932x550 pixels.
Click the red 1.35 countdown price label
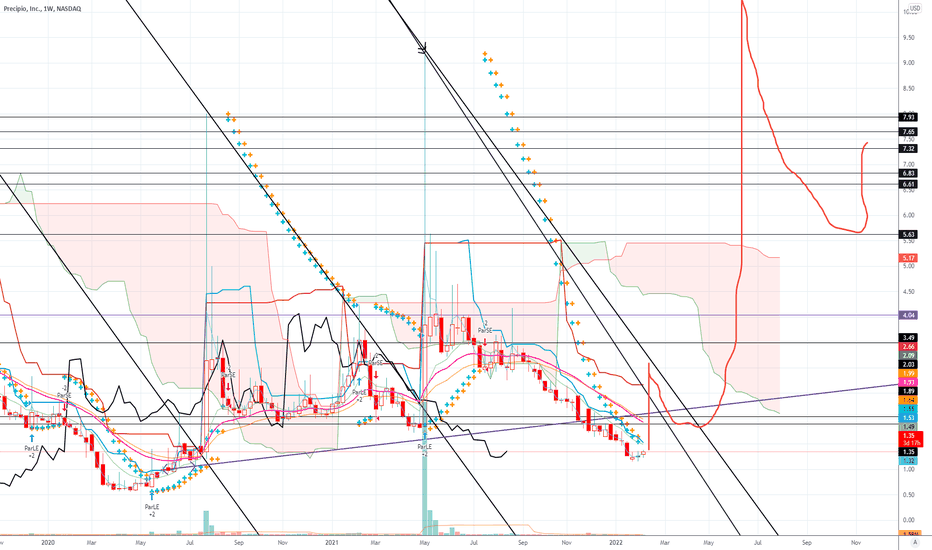coord(912,439)
